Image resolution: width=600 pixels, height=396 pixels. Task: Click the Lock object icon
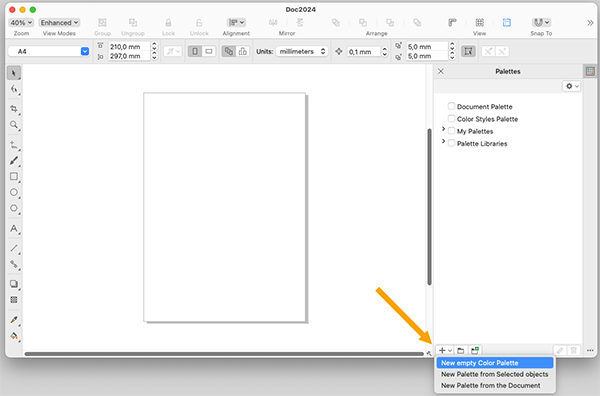pyautogui.click(x=168, y=23)
